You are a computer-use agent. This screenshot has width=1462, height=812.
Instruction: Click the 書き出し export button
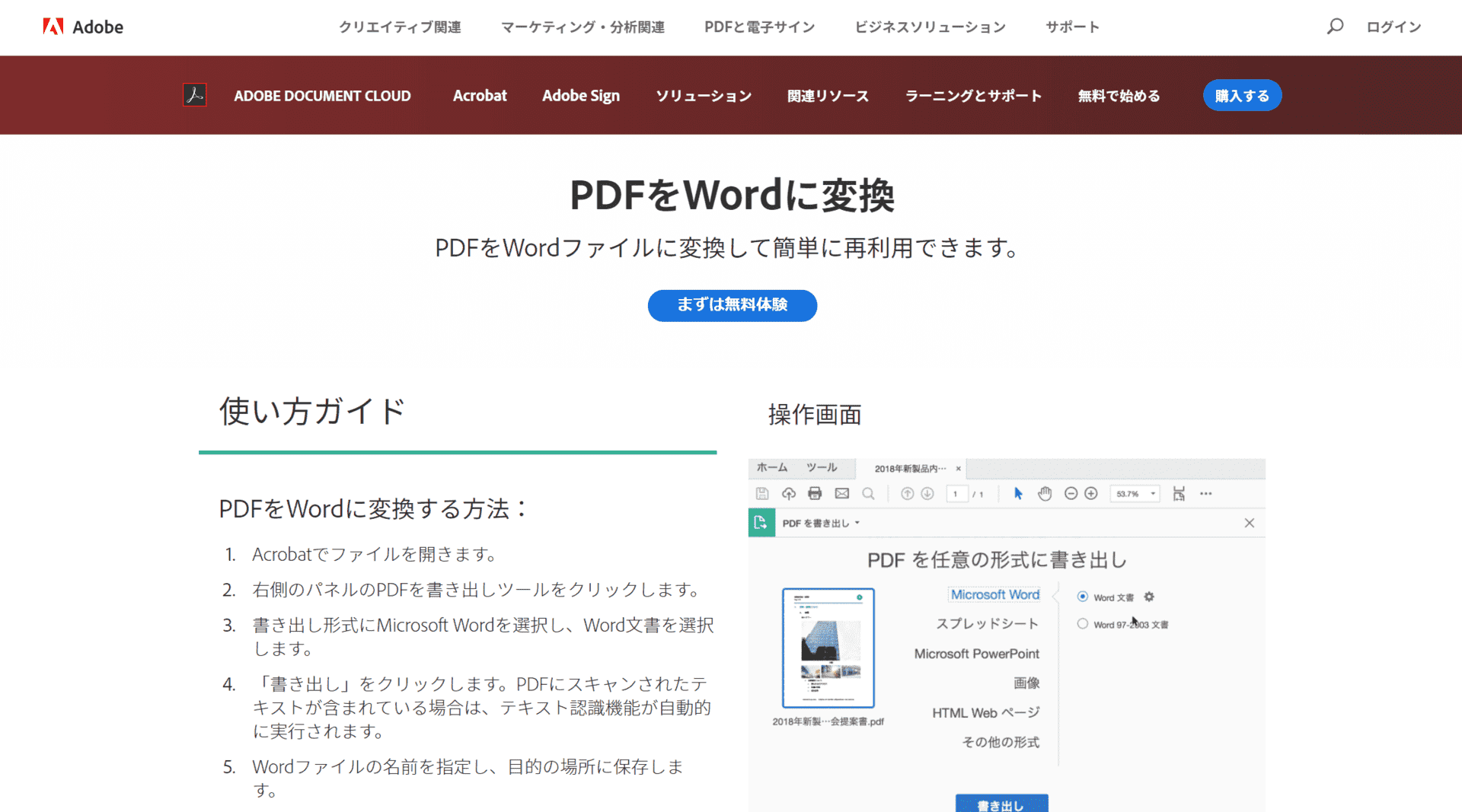tap(1001, 803)
